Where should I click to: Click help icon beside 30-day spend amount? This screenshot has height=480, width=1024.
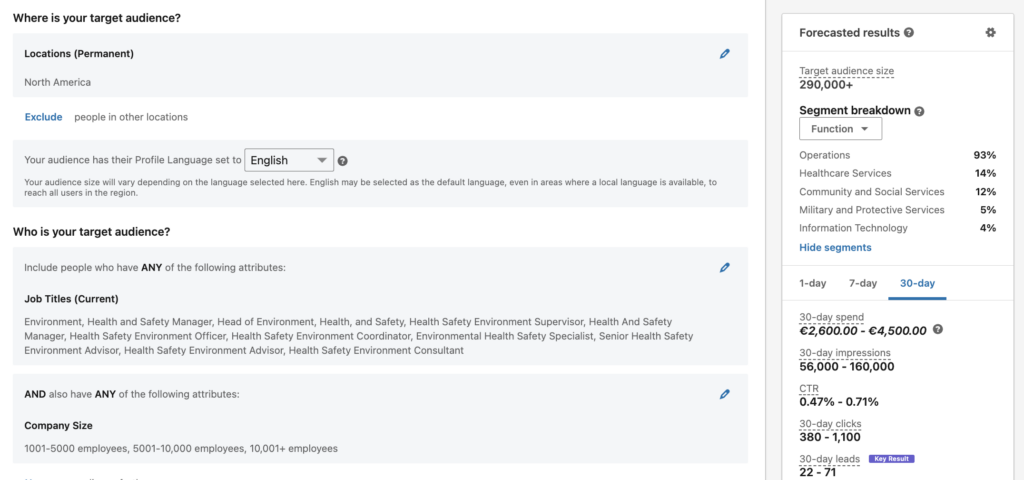pyautogui.click(x=937, y=330)
